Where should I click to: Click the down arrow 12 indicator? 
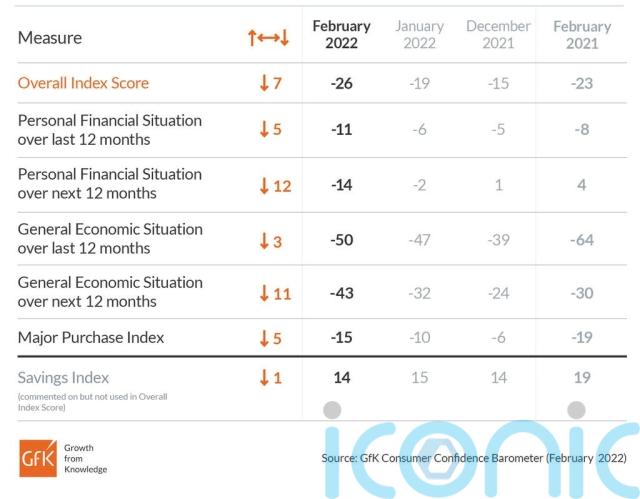tap(276, 186)
